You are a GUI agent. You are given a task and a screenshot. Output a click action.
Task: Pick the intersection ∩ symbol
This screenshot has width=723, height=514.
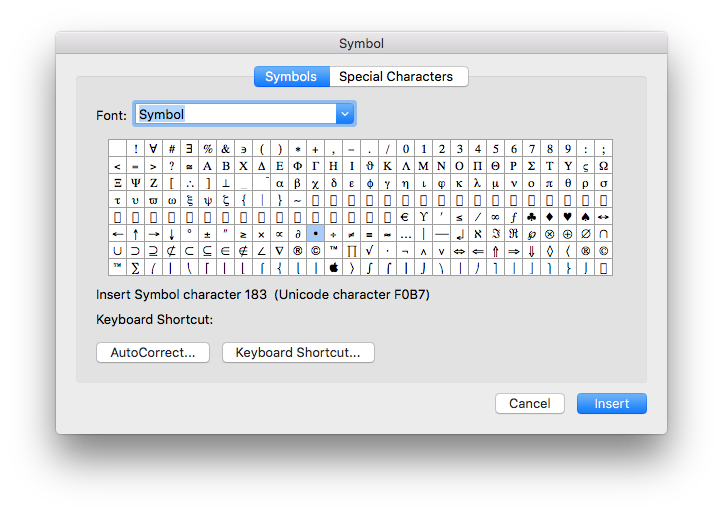click(604, 234)
